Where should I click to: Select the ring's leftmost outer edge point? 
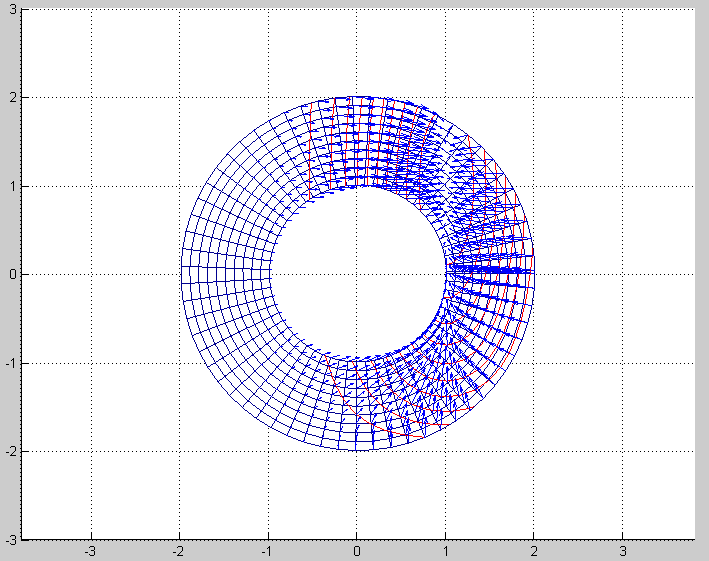pyautogui.click(x=181, y=274)
